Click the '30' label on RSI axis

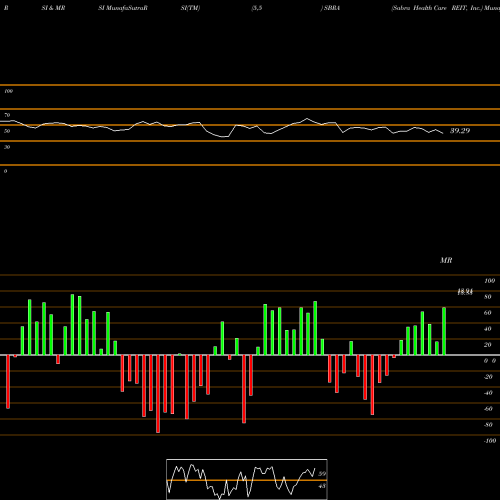point(7,147)
